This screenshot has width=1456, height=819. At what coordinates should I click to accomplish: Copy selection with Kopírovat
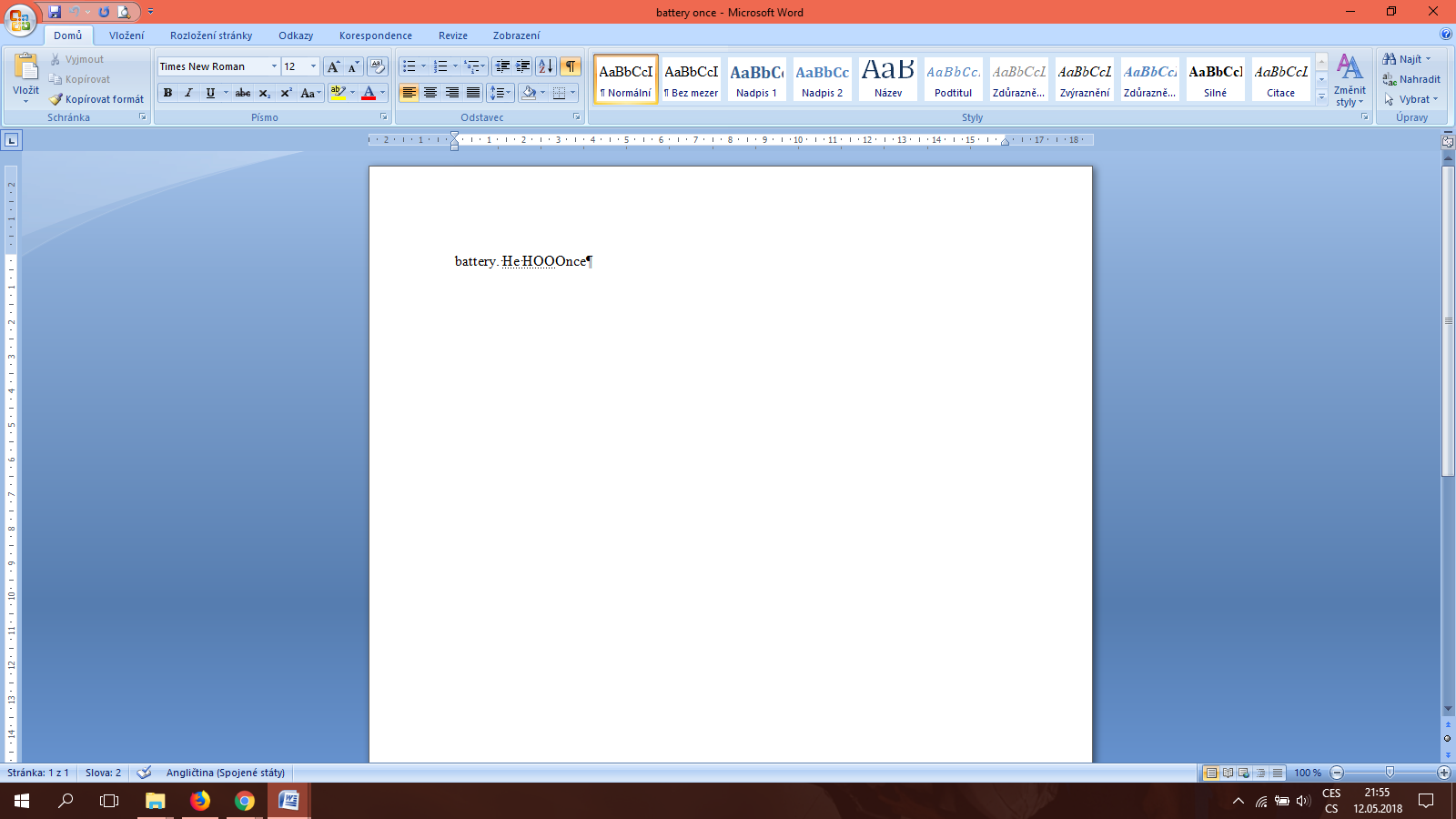(79, 79)
